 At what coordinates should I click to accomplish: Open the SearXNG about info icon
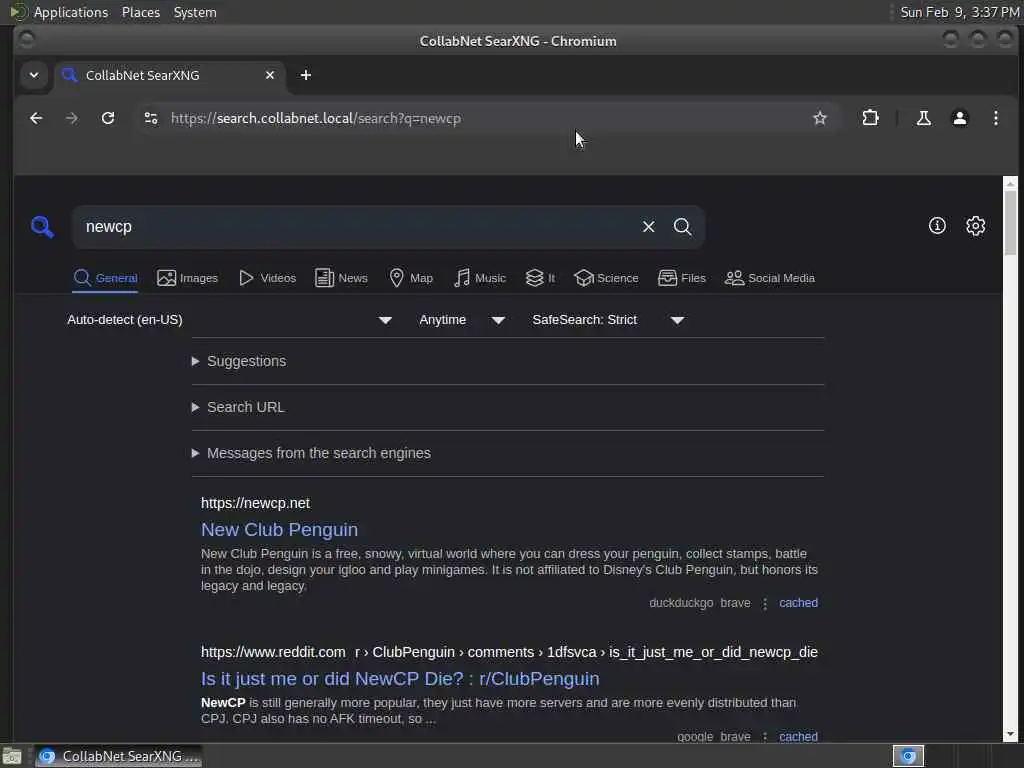(x=937, y=226)
